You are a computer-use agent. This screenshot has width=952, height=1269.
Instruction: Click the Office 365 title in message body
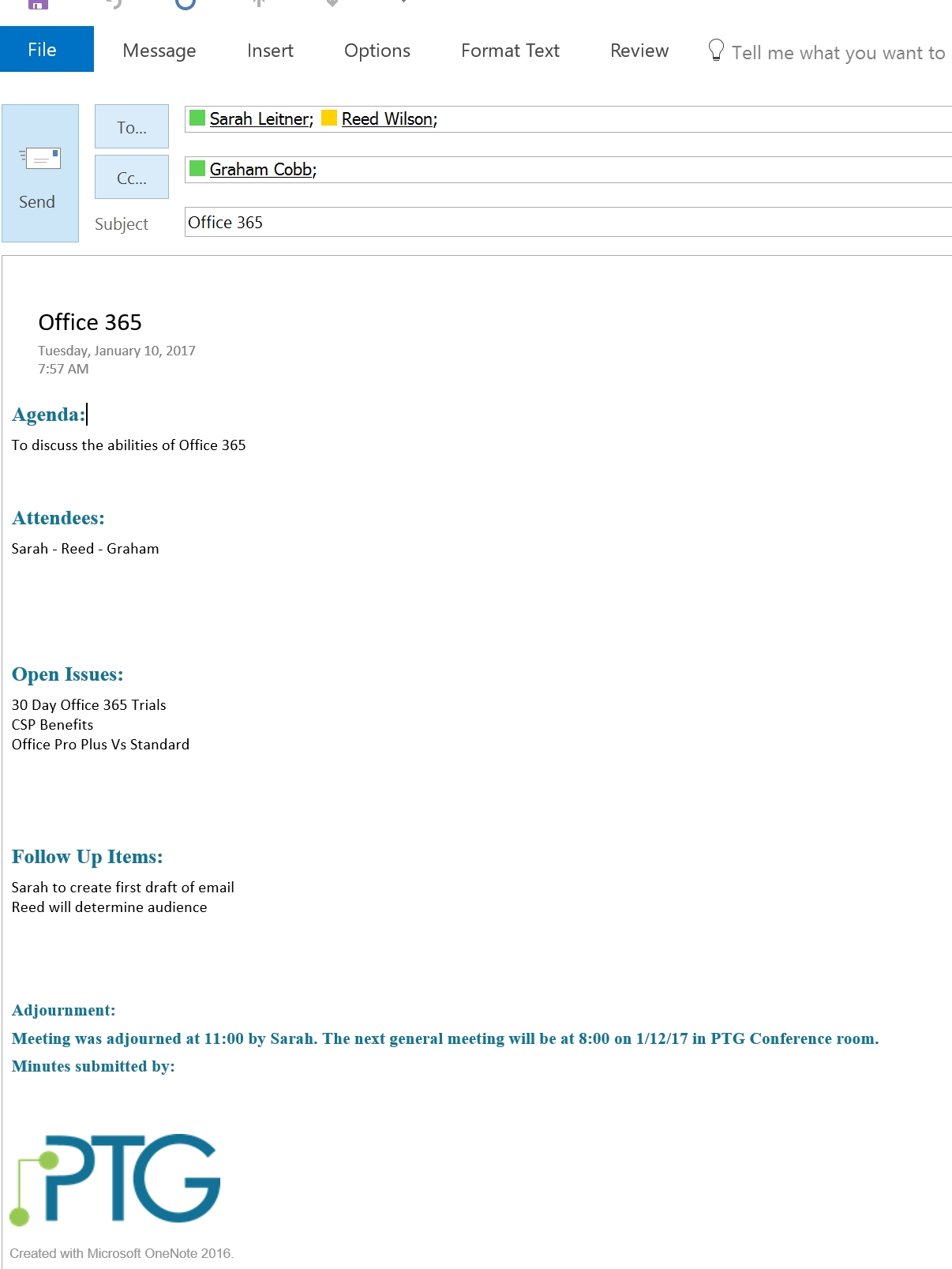point(90,322)
